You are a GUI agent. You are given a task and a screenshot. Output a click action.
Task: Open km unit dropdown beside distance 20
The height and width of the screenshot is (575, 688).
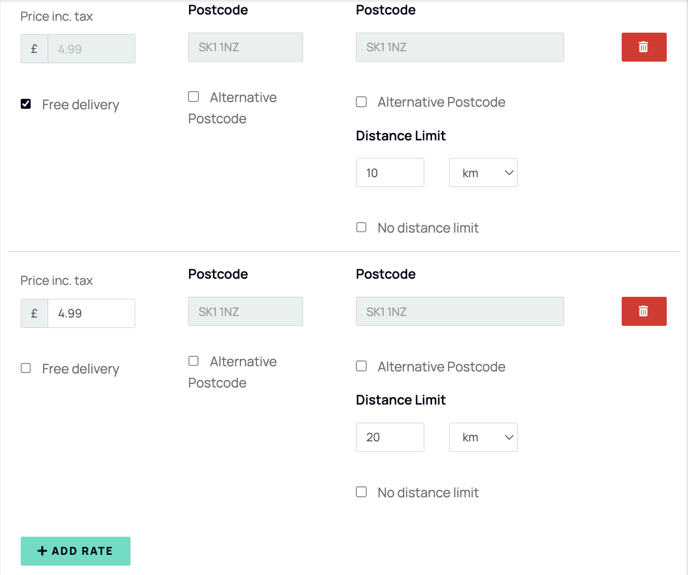point(483,437)
